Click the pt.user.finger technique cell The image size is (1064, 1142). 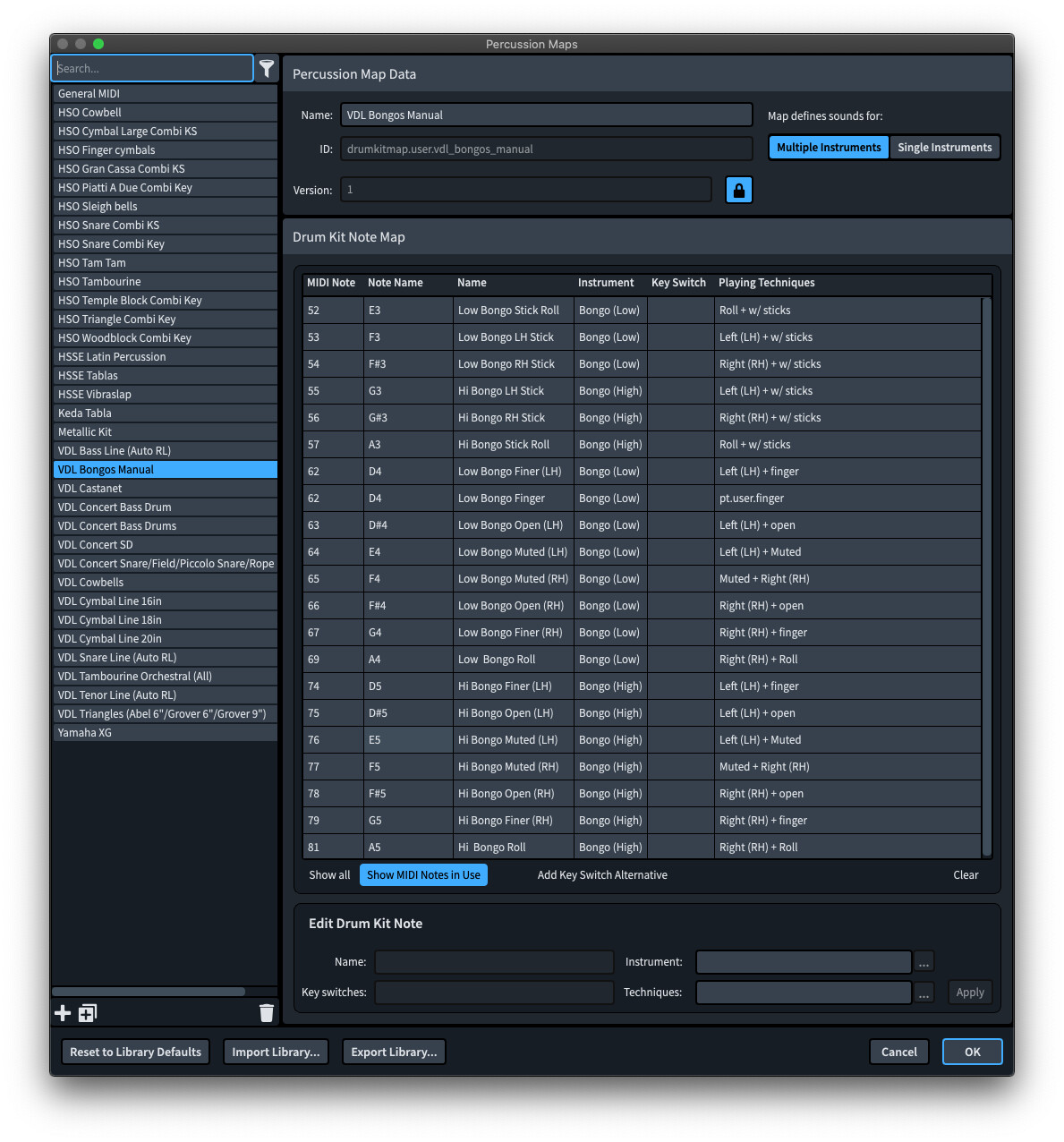pyautogui.click(x=848, y=498)
